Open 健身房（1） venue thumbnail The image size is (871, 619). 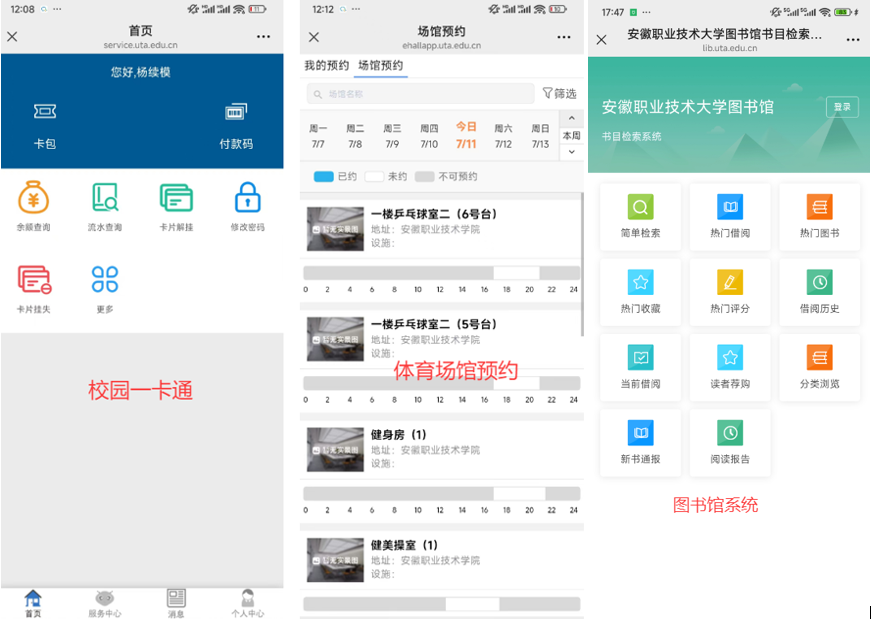336,449
